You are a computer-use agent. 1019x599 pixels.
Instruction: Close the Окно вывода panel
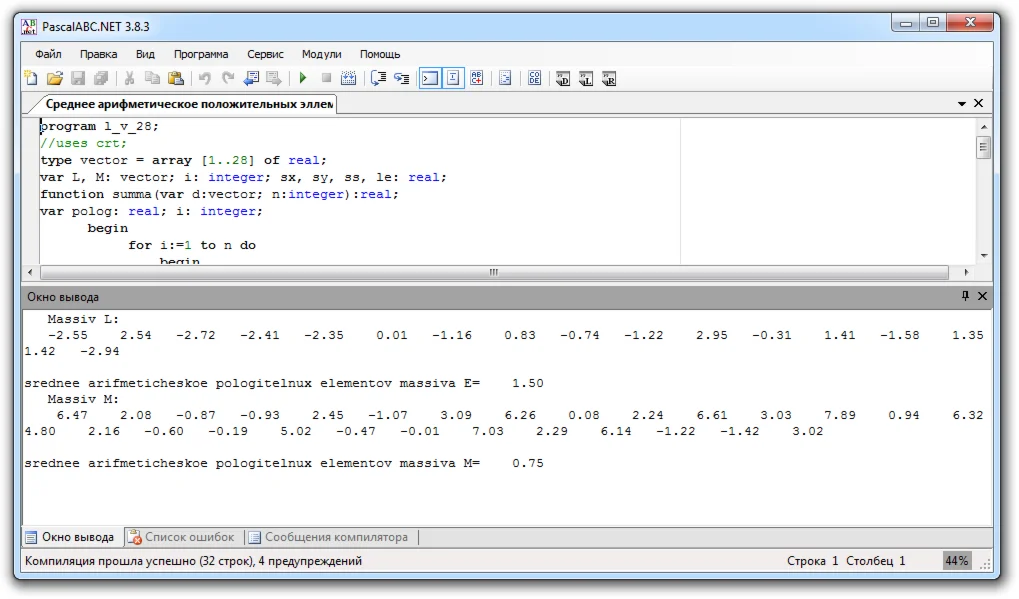(x=982, y=296)
